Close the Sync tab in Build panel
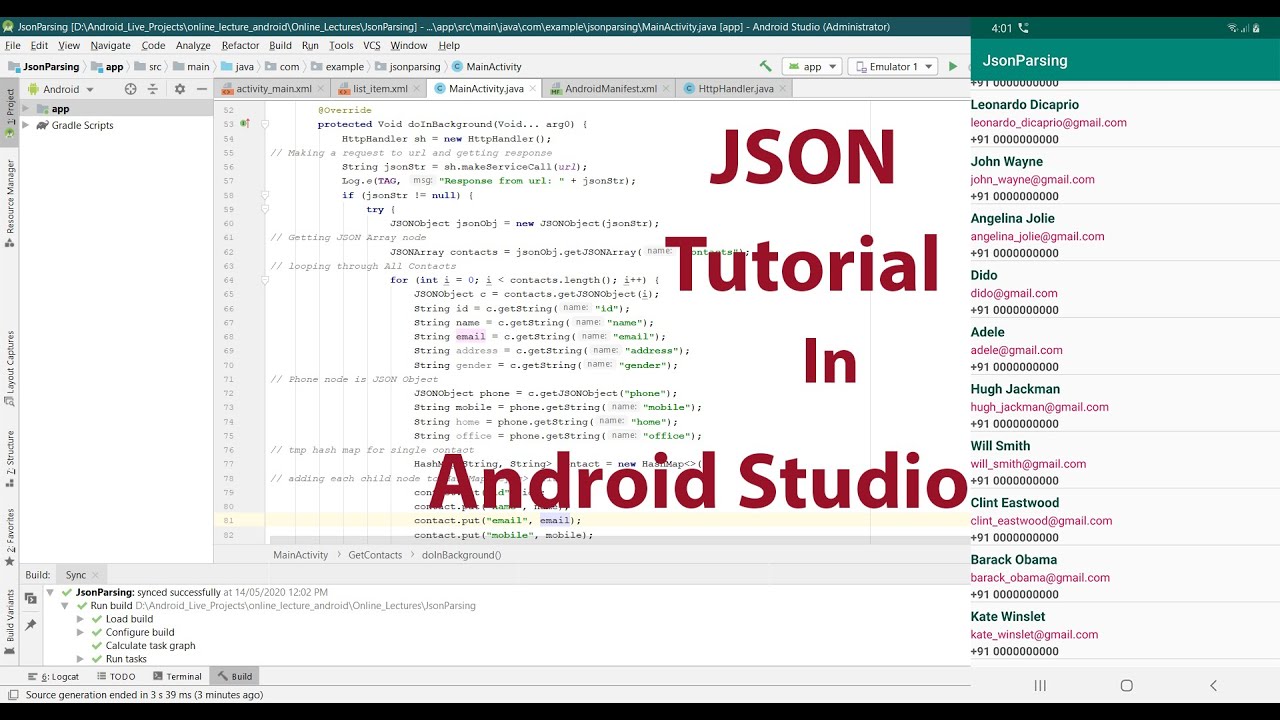Viewport: 1280px width, 720px height. [x=97, y=575]
